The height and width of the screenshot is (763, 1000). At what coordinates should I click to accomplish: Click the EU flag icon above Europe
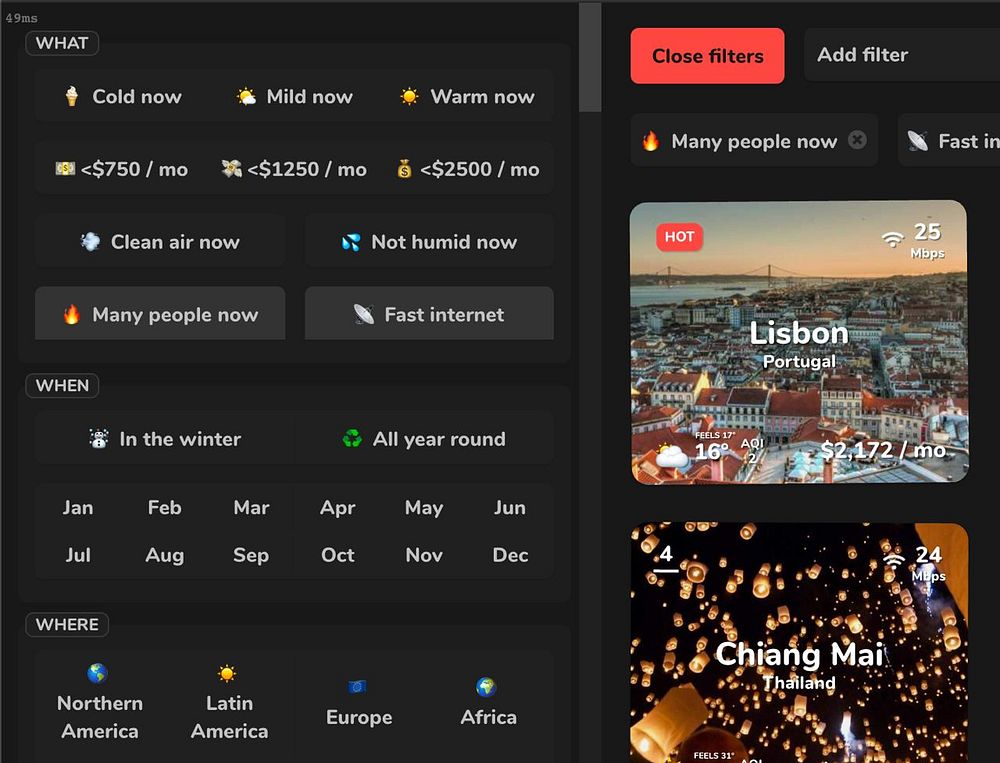pos(357,686)
